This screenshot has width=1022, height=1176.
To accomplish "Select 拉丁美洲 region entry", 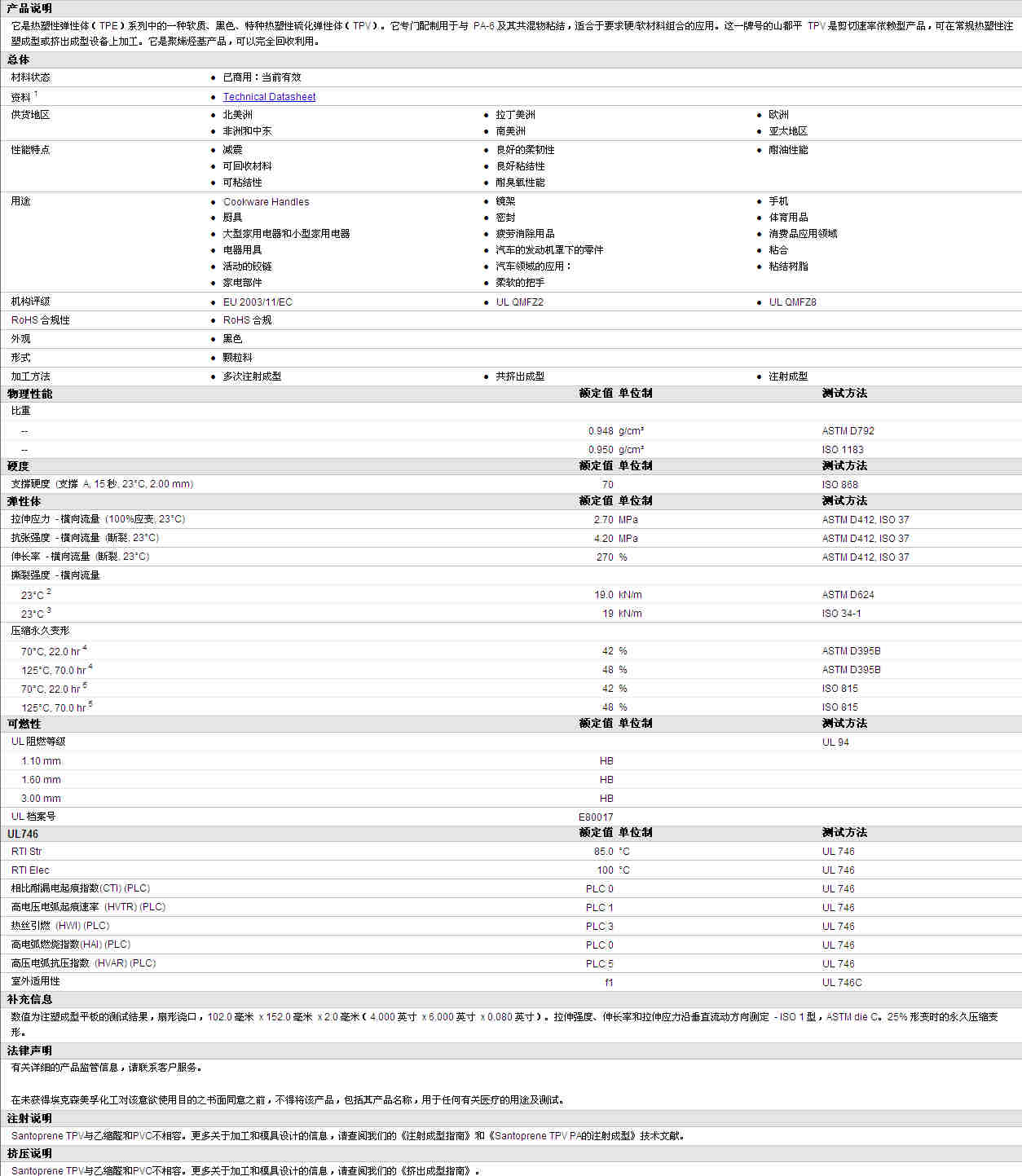I will click(516, 115).
